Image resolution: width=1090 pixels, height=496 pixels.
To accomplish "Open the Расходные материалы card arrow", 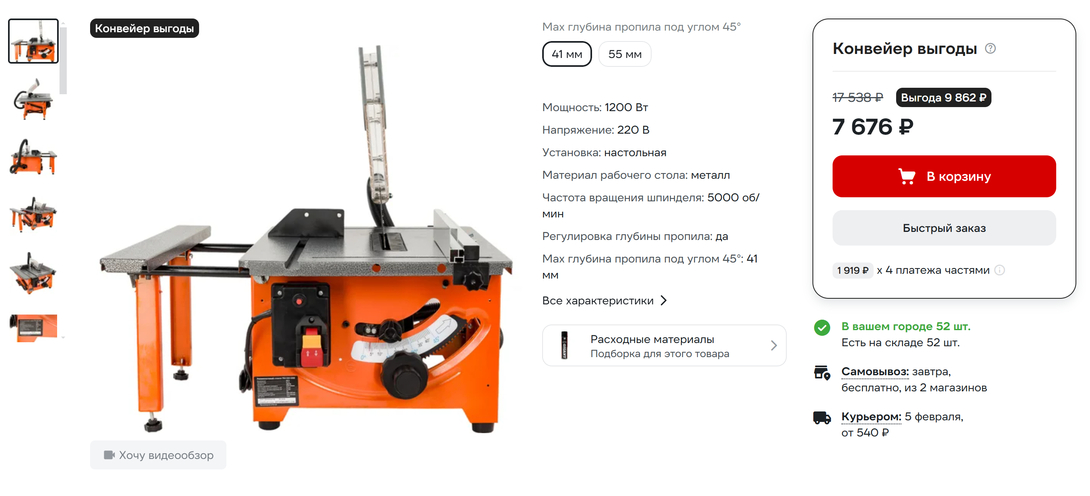I will [774, 345].
